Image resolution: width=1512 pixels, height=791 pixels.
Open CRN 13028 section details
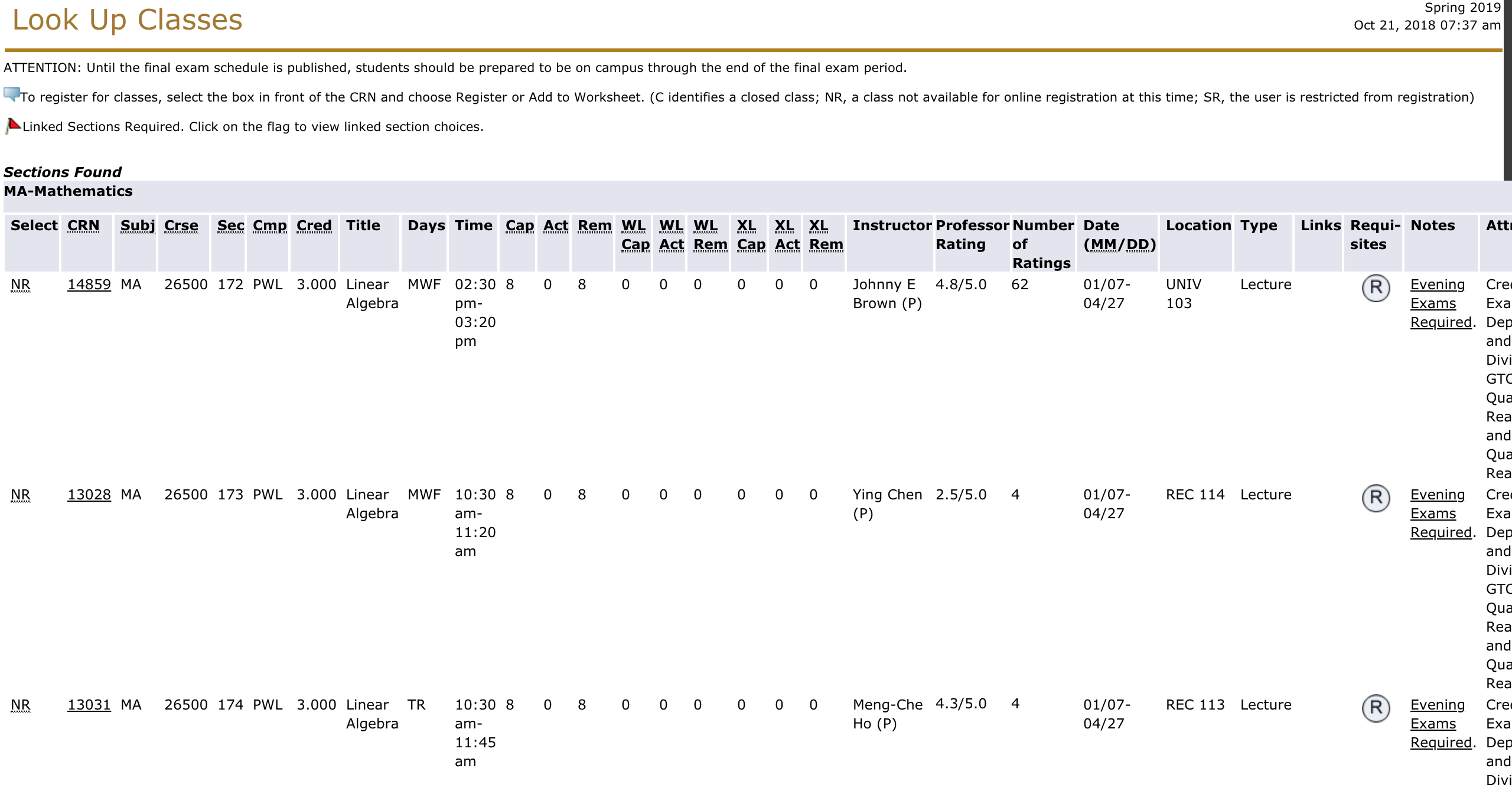(x=89, y=495)
